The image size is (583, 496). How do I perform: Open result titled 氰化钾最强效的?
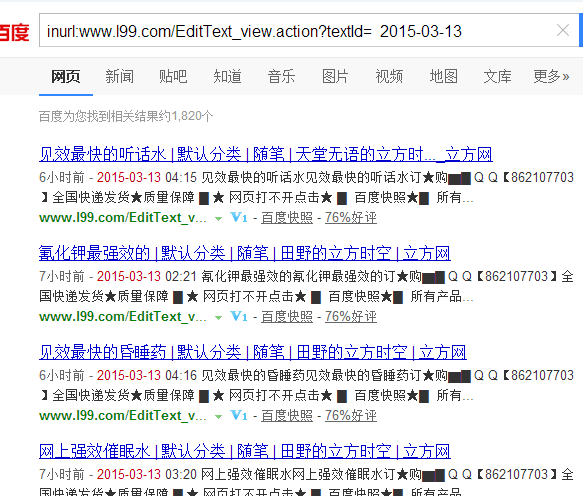[245, 253]
